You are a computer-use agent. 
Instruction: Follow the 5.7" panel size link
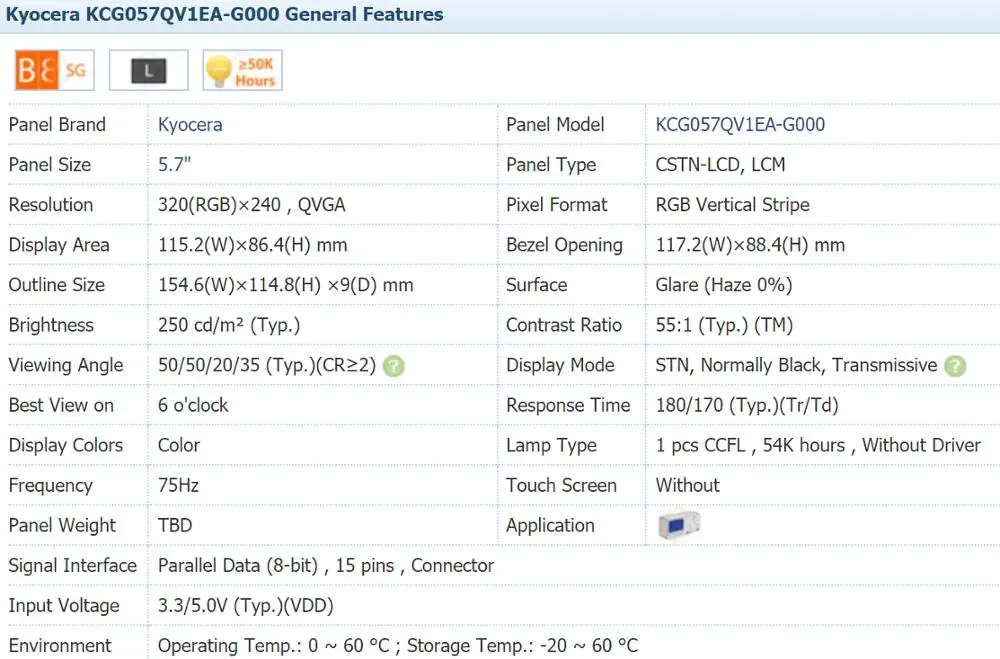tap(174, 165)
